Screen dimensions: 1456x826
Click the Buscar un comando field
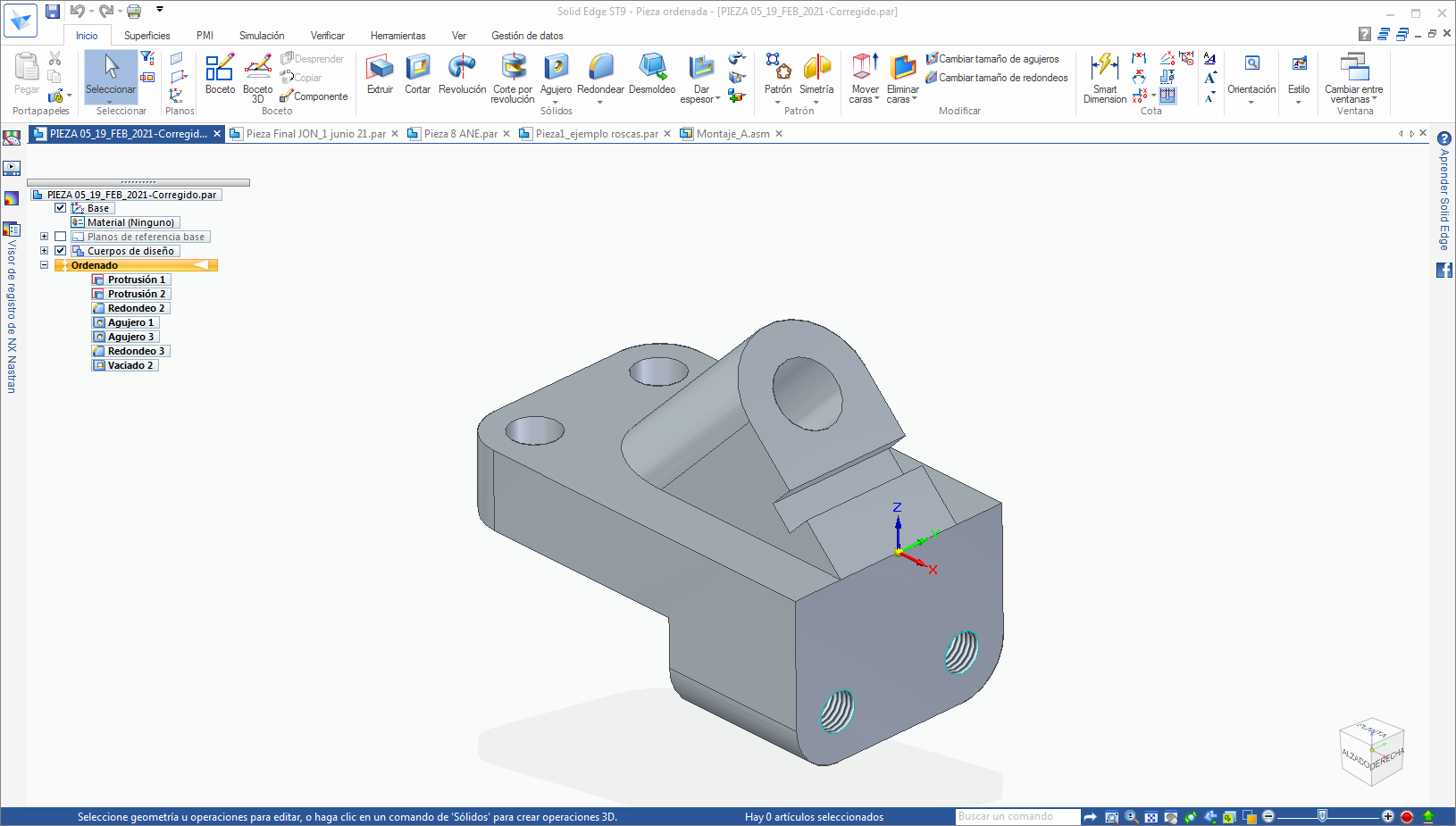tap(1017, 816)
